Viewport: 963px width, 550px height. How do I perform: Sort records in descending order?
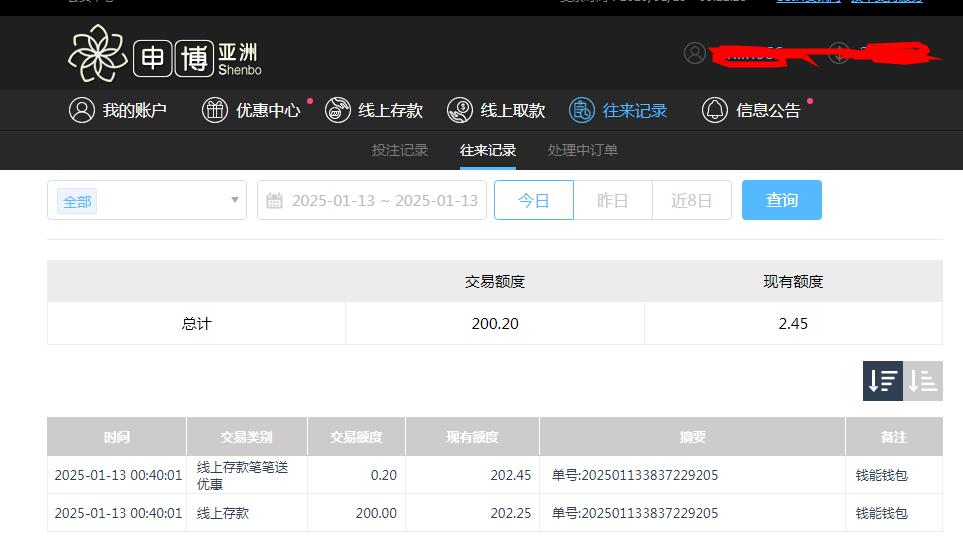coord(883,381)
